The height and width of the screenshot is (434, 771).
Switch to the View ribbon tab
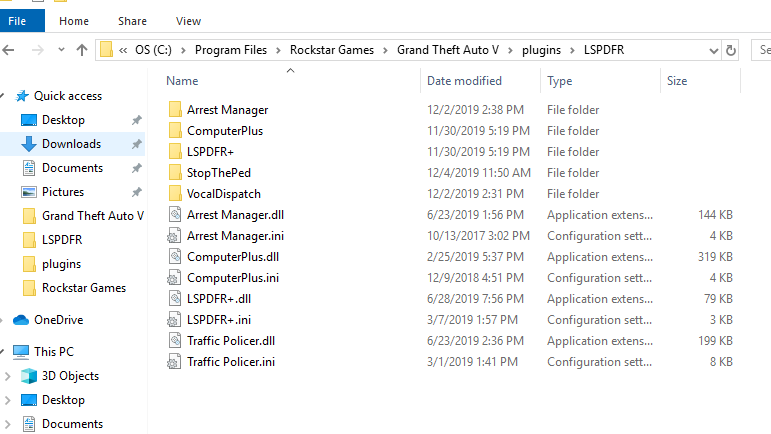(x=188, y=20)
